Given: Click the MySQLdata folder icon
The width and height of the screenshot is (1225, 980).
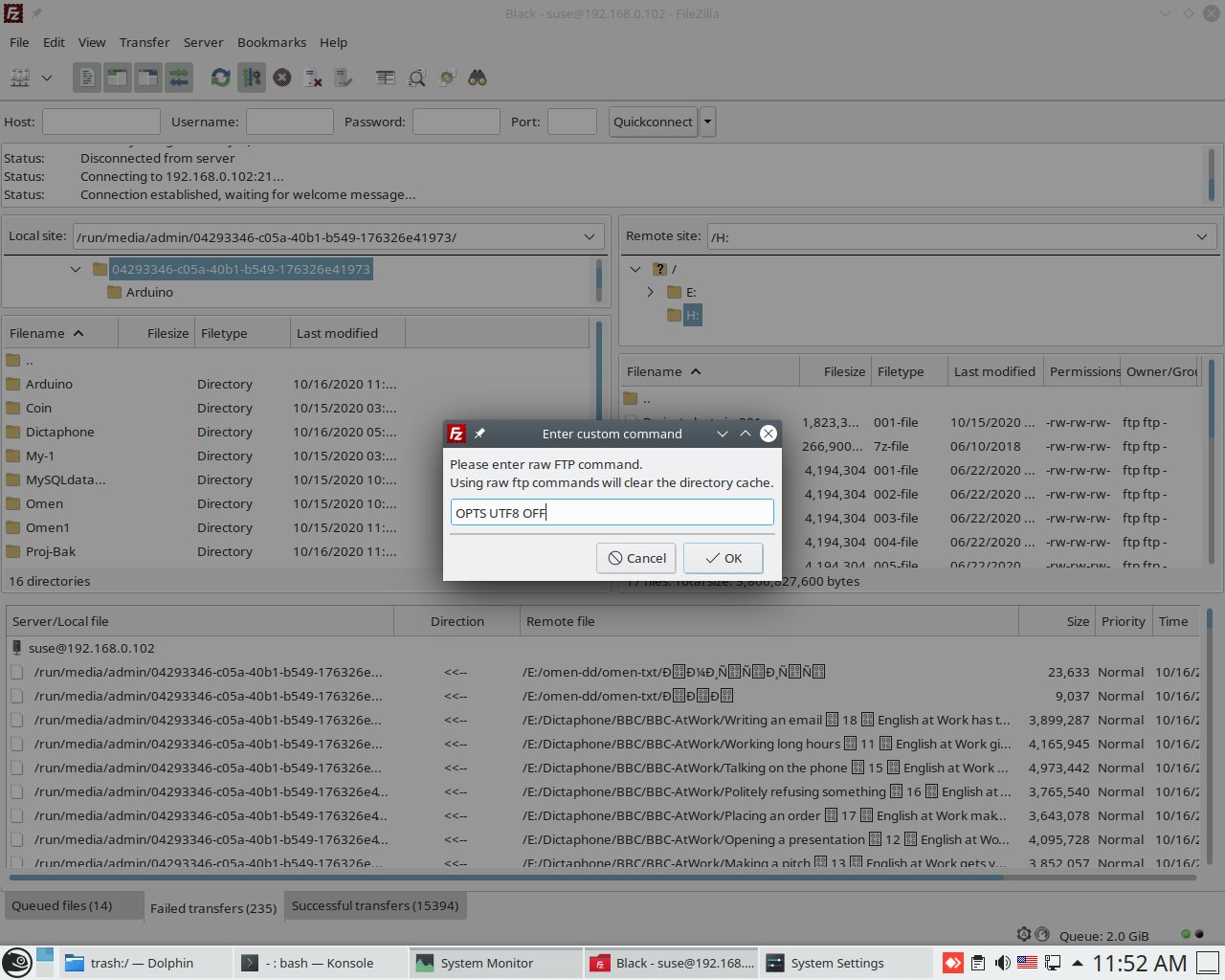Looking at the screenshot, I should tap(13, 479).
